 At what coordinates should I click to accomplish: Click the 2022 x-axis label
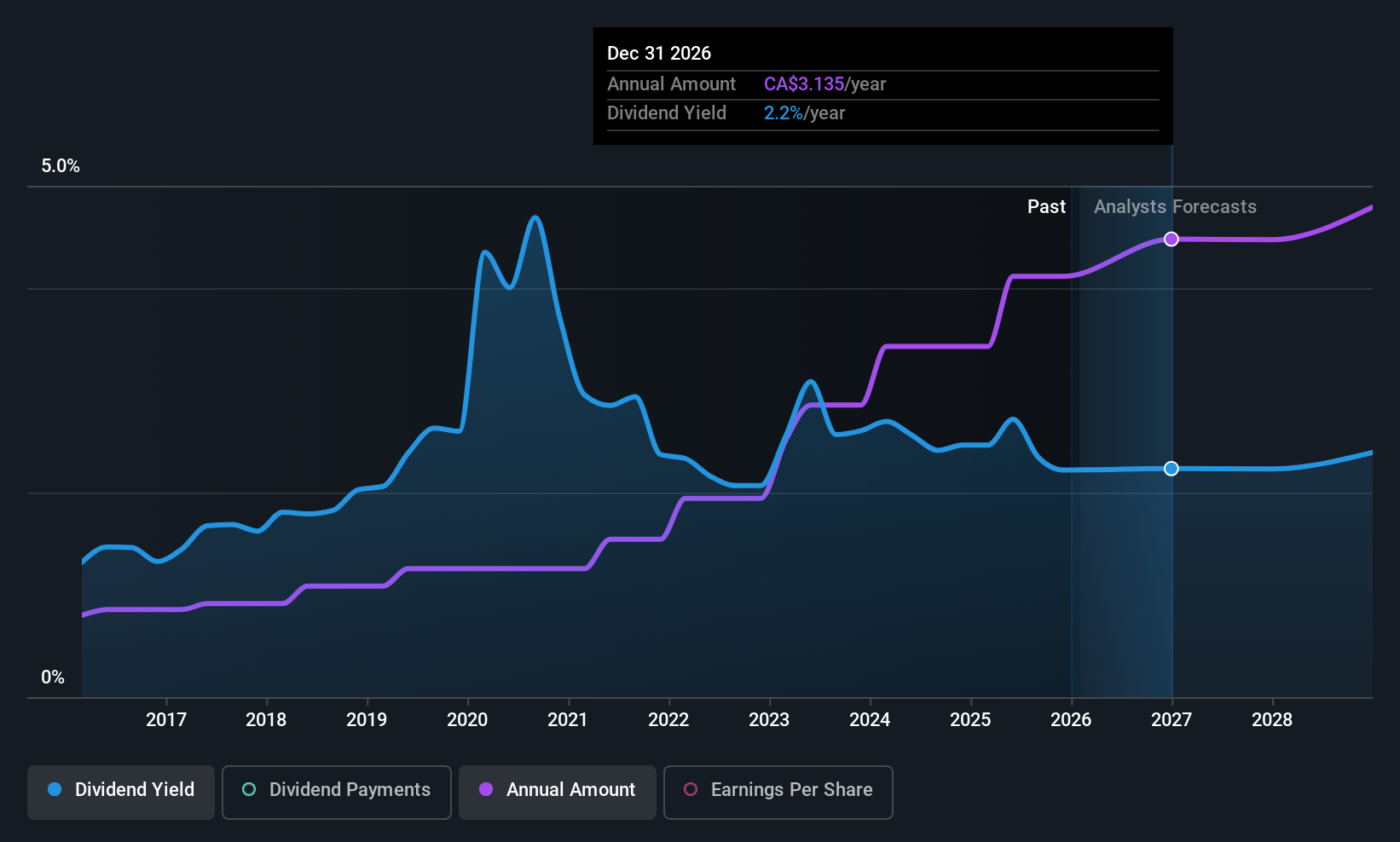point(668,719)
